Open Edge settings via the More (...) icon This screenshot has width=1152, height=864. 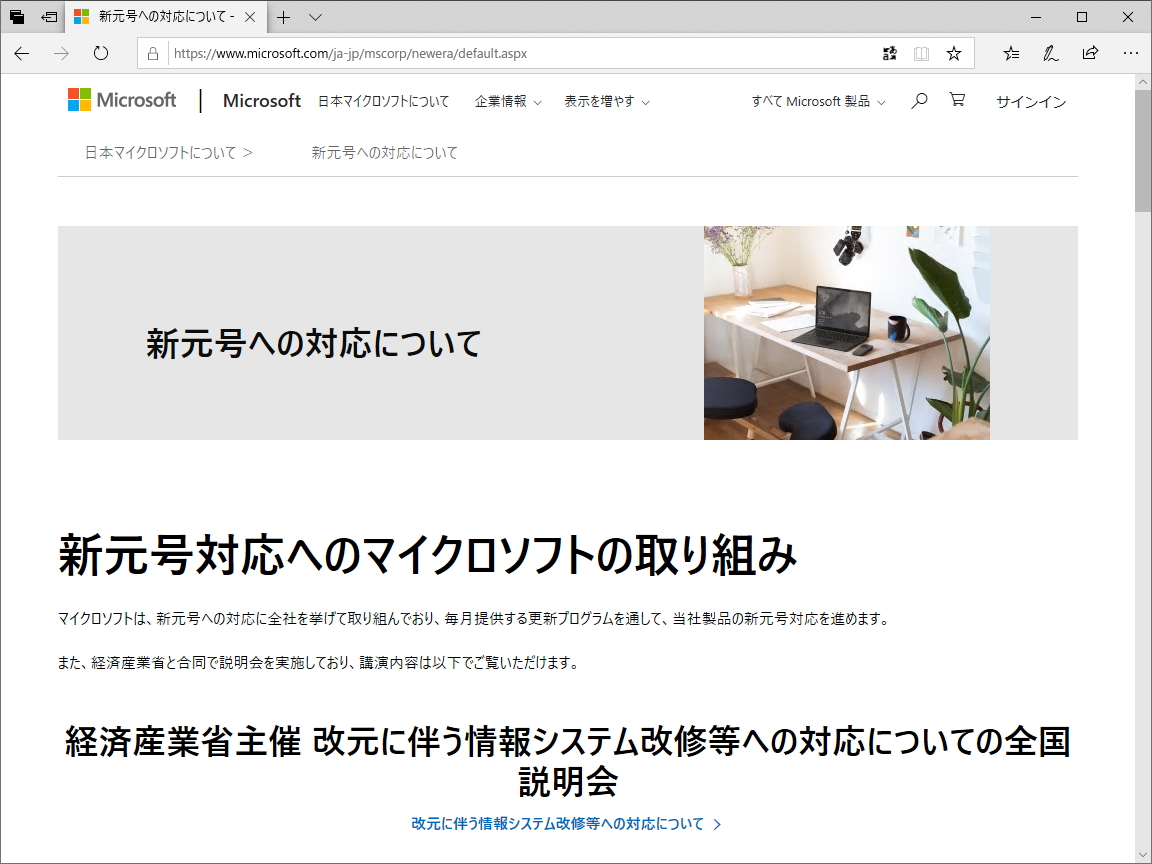1131,53
